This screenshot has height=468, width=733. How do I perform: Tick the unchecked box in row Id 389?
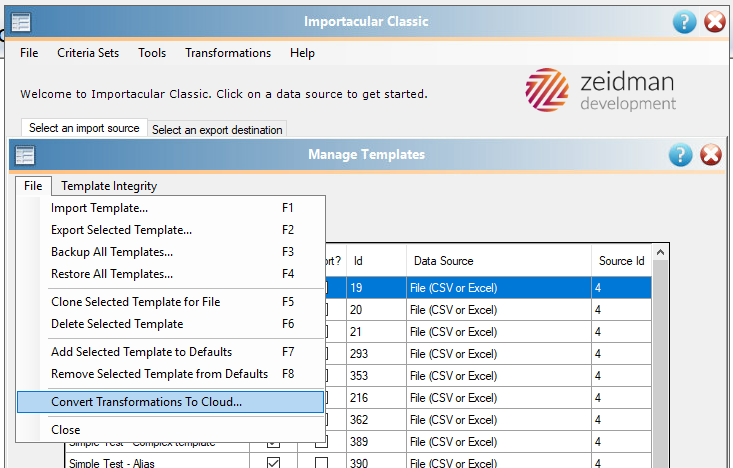[x=321, y=441]
